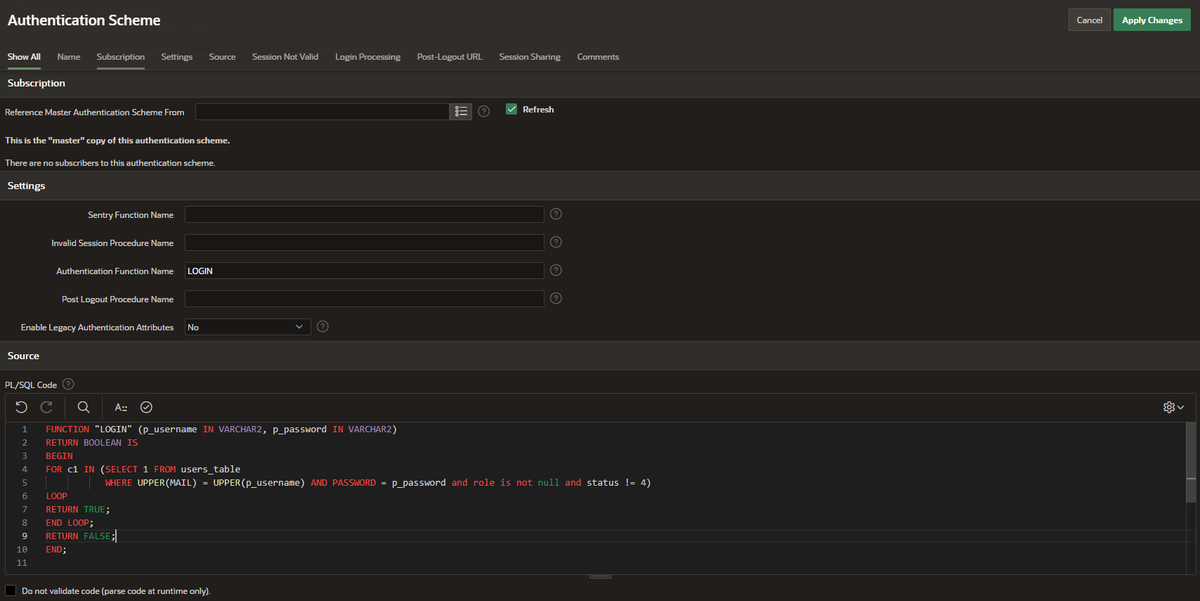Open help for Authentication Function Name
This screenshot has height=601, width=1200.
tap(556, 270)
